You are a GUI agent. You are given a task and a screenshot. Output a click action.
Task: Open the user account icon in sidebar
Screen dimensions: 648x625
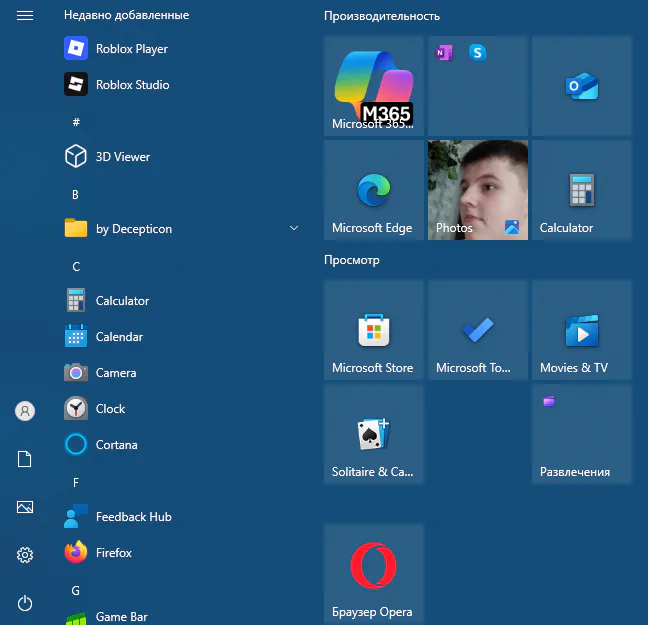[x=25, y=411]
